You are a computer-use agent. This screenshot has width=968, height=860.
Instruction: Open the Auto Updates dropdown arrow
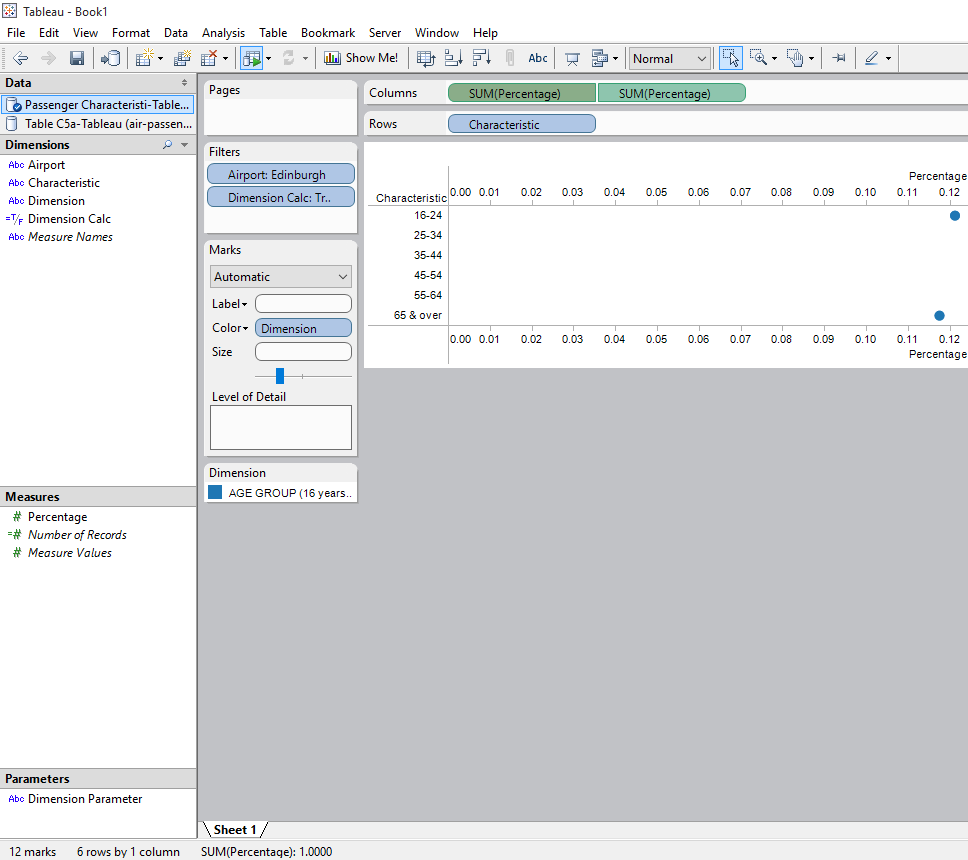tap(269, 59)
